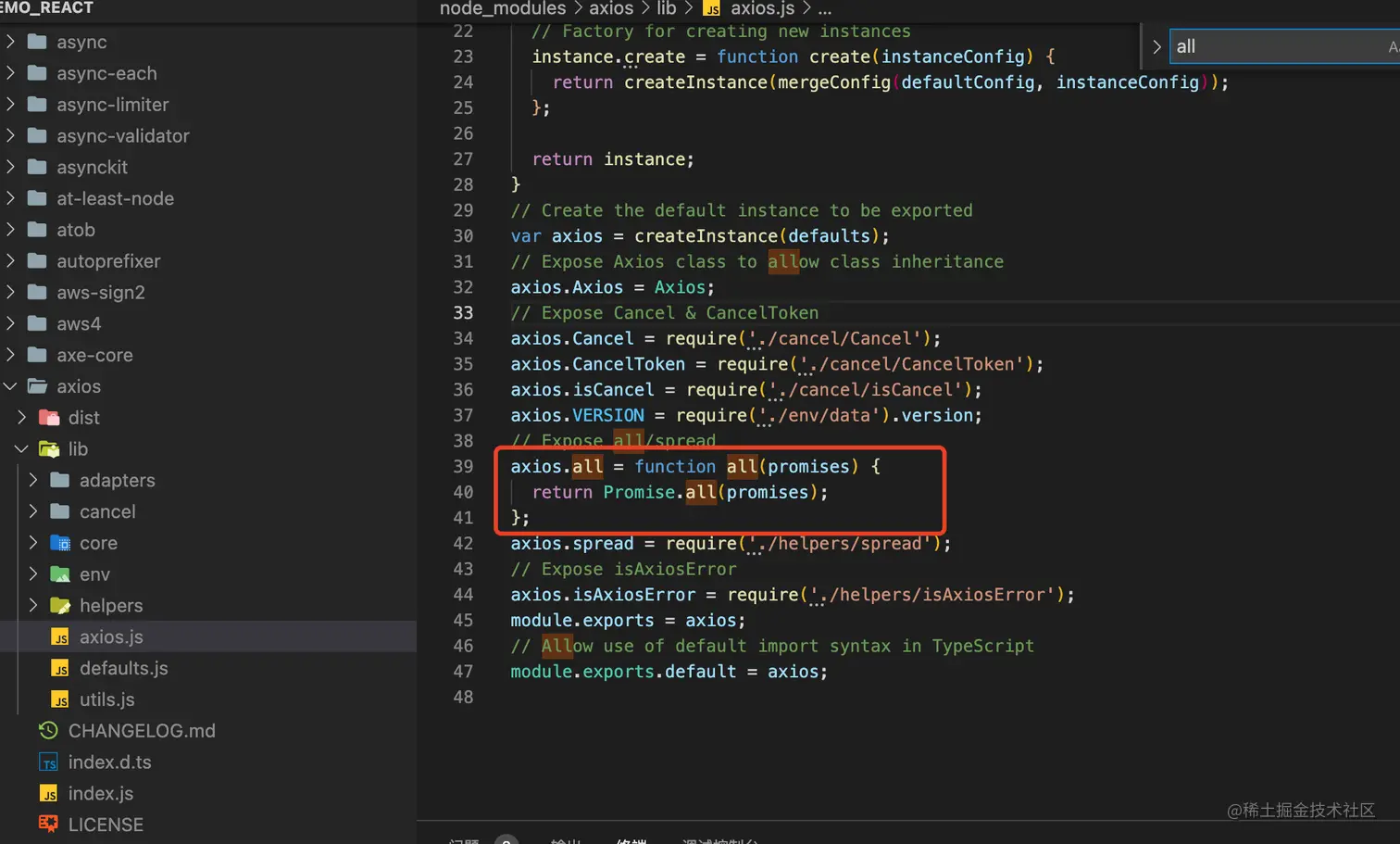This screenshot has width=1400, height=844.
Task: Click "VERSION" on line 37
Action: click(x=608, y=415)
